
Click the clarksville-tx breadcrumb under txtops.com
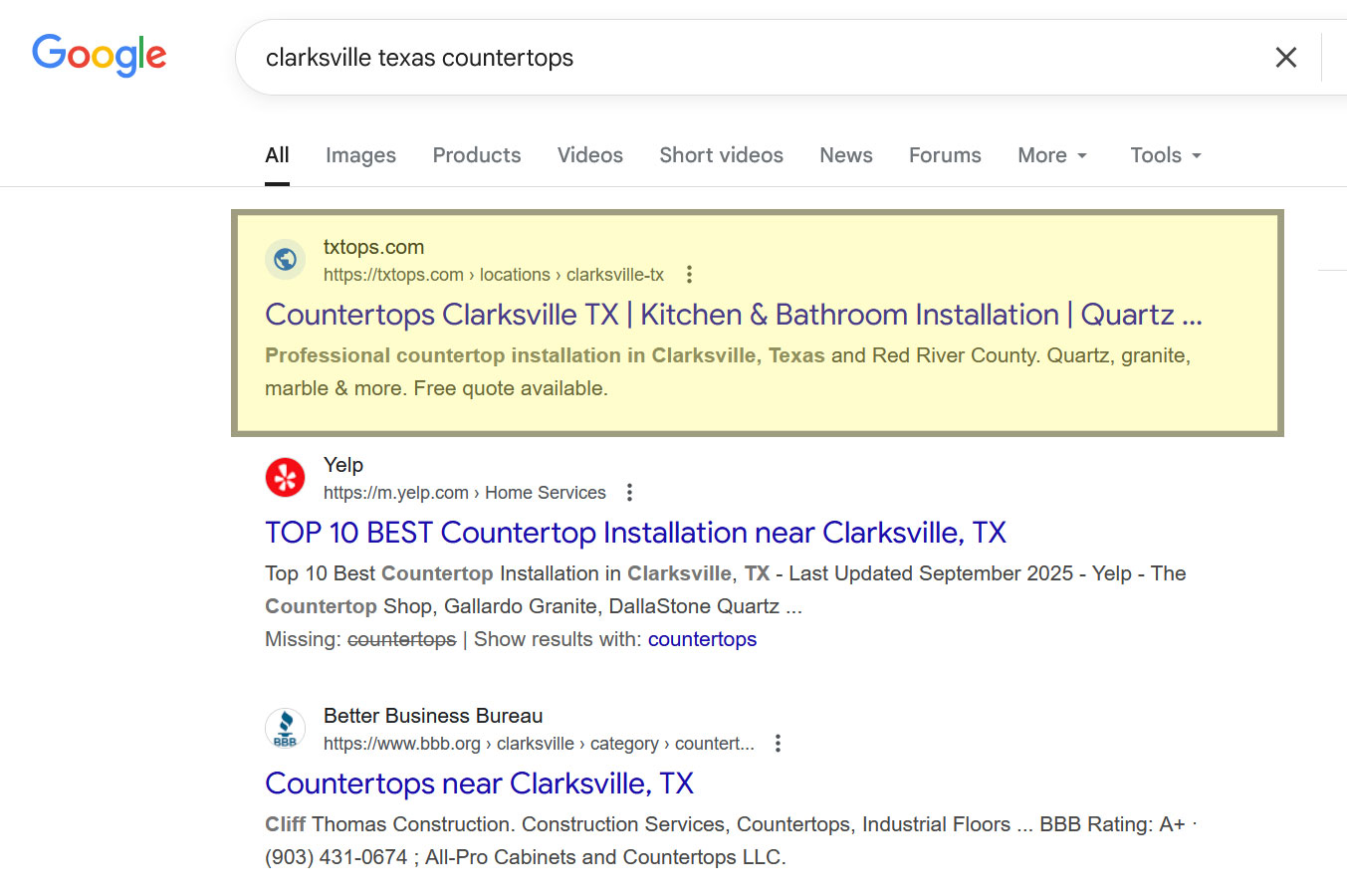(x=614, y=274)
